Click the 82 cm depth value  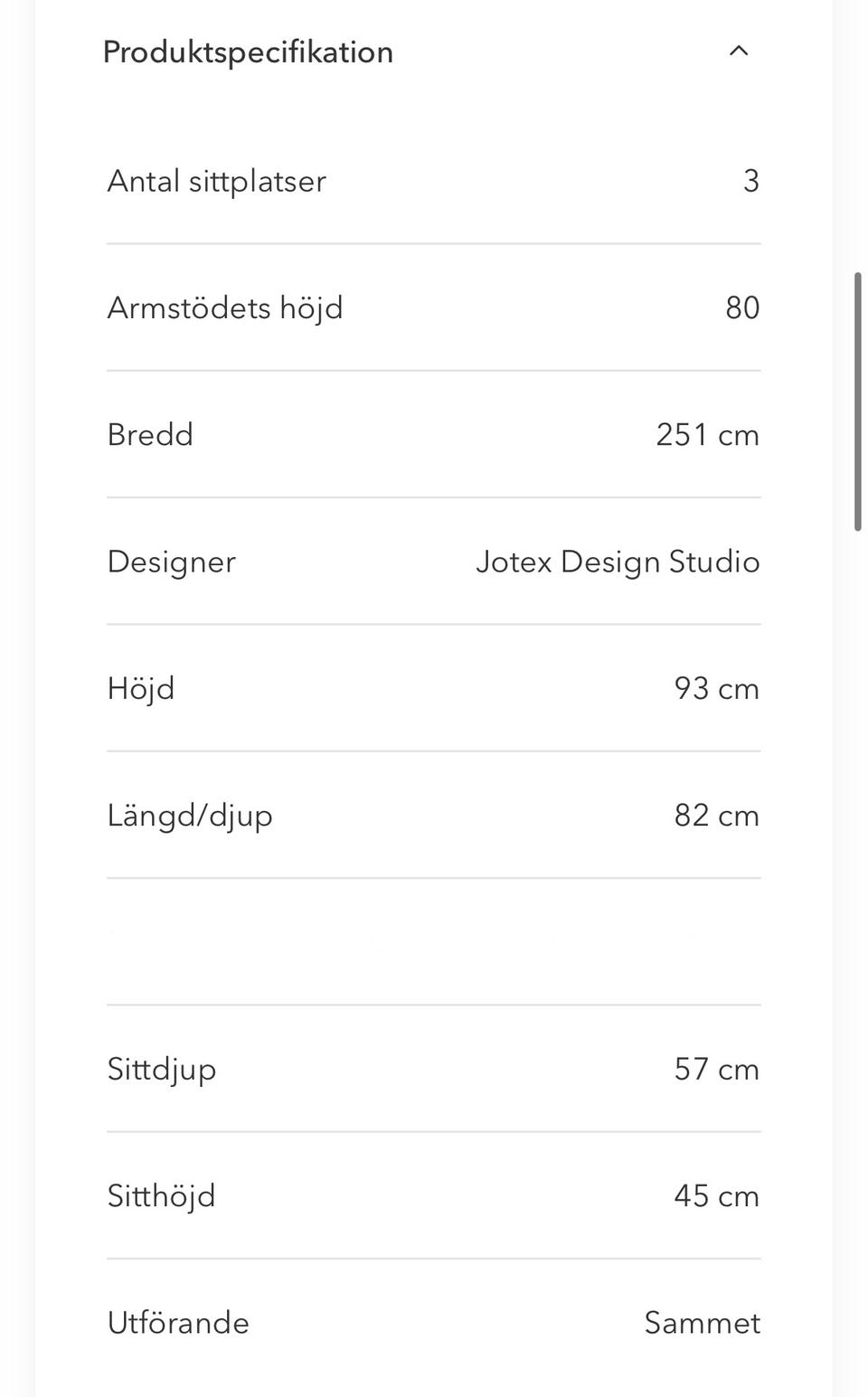click(716, 816)
